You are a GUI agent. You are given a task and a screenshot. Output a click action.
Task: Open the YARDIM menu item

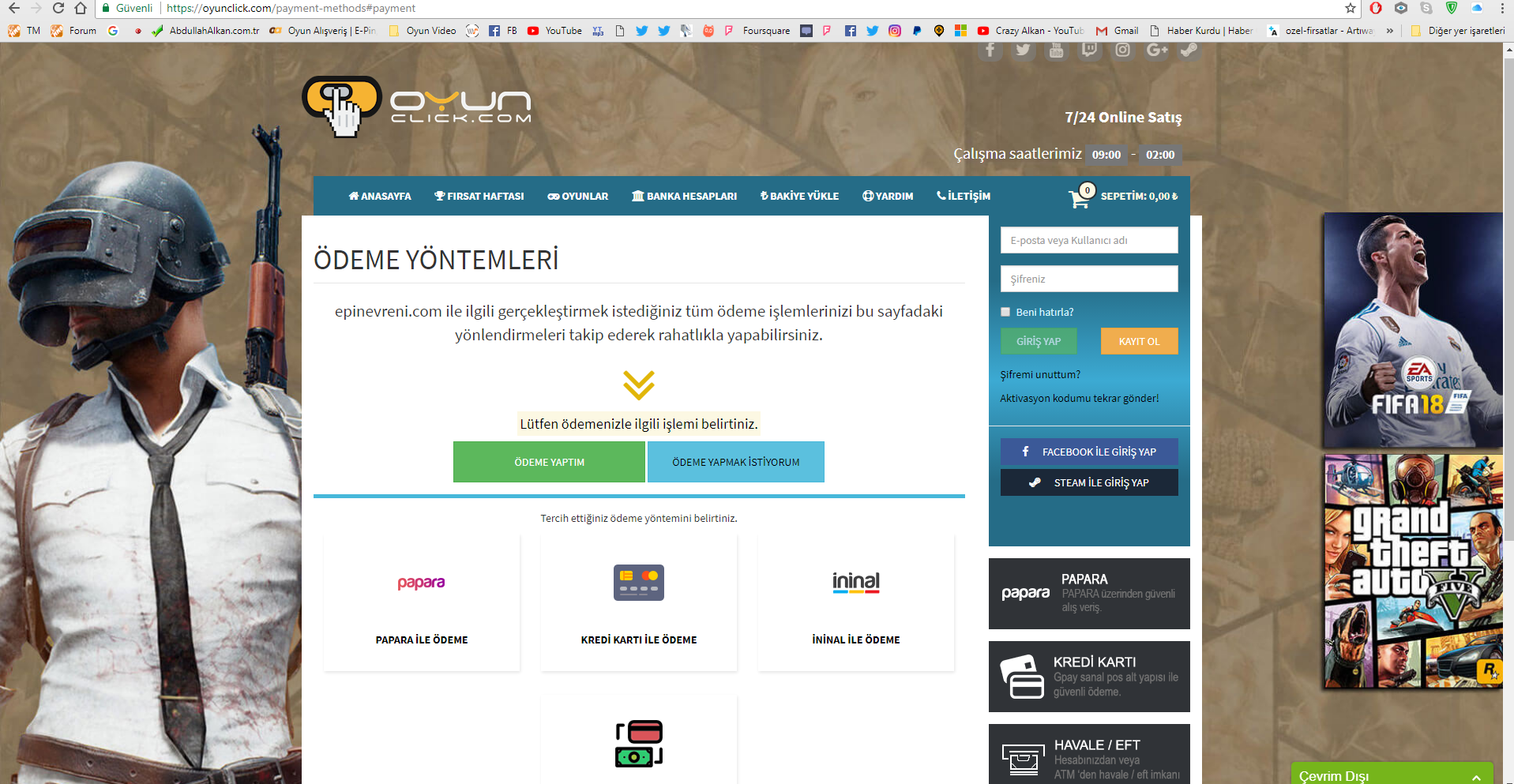(888, 196)
